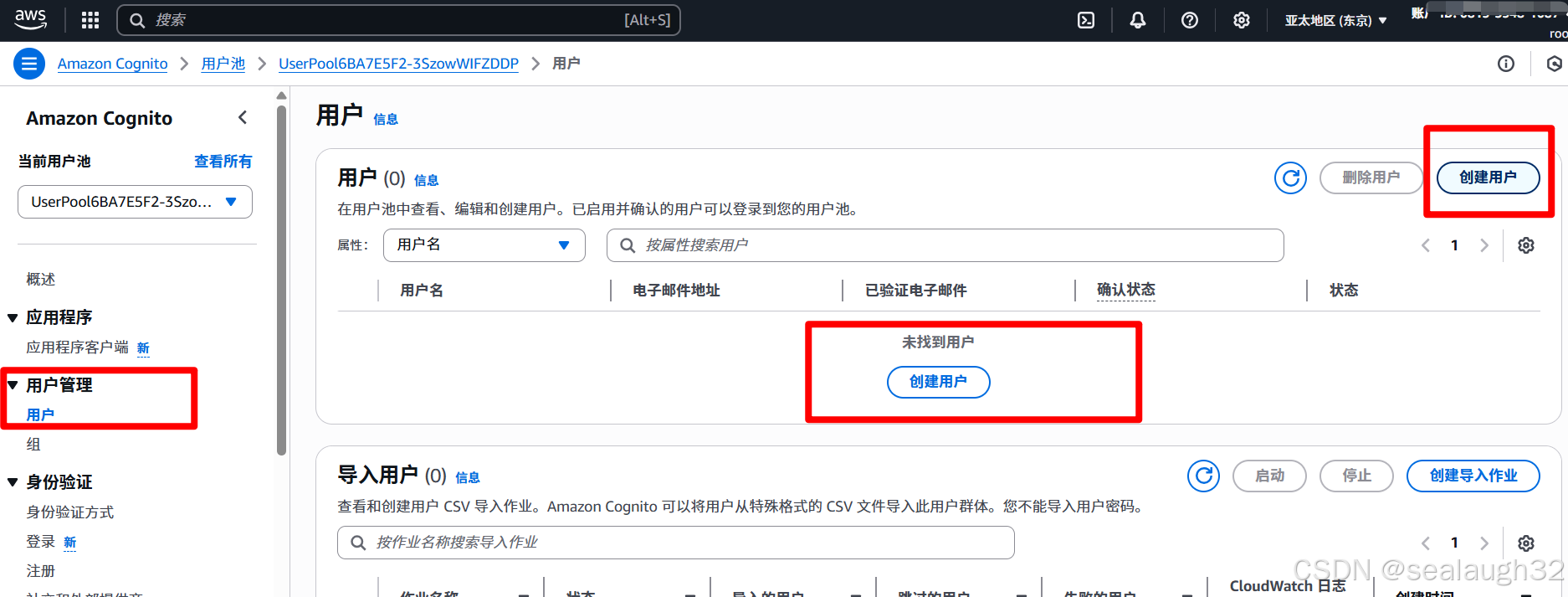The image size is (1568, 597).
Task: Open 注册 in the sidebar
Action: 40,571
